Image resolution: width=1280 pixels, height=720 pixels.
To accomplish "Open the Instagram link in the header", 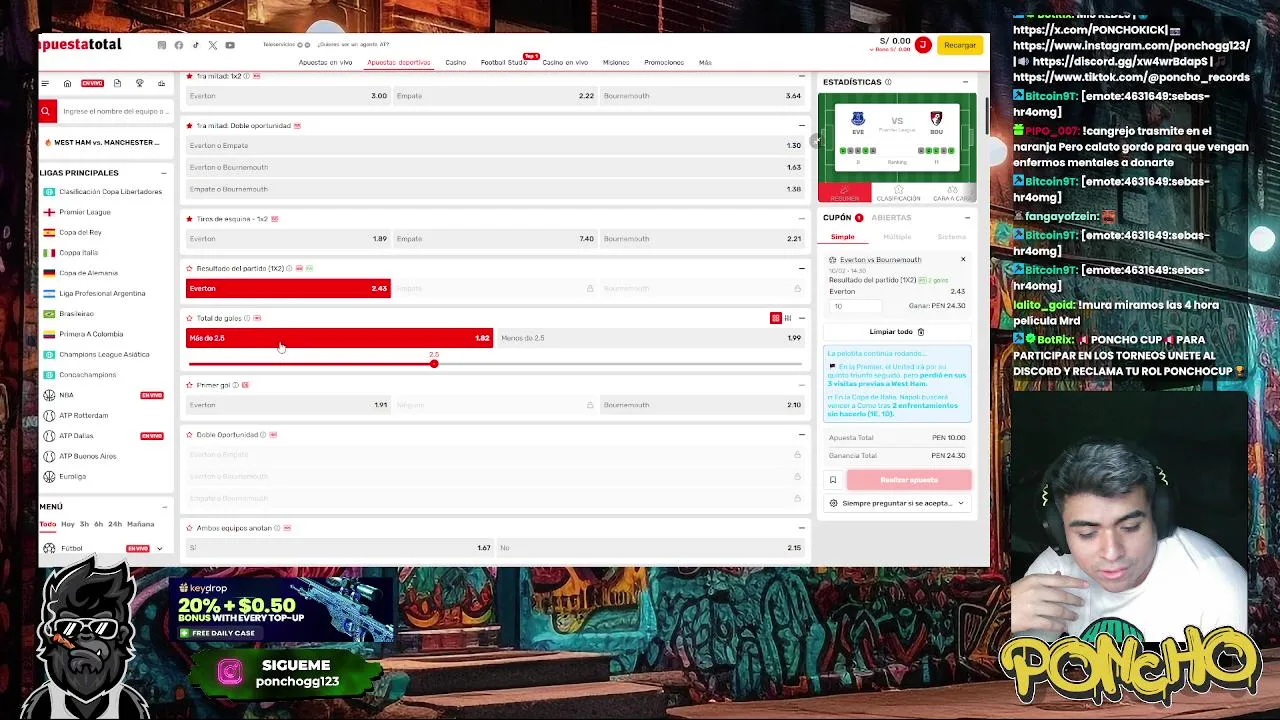I will click(162, 45).
